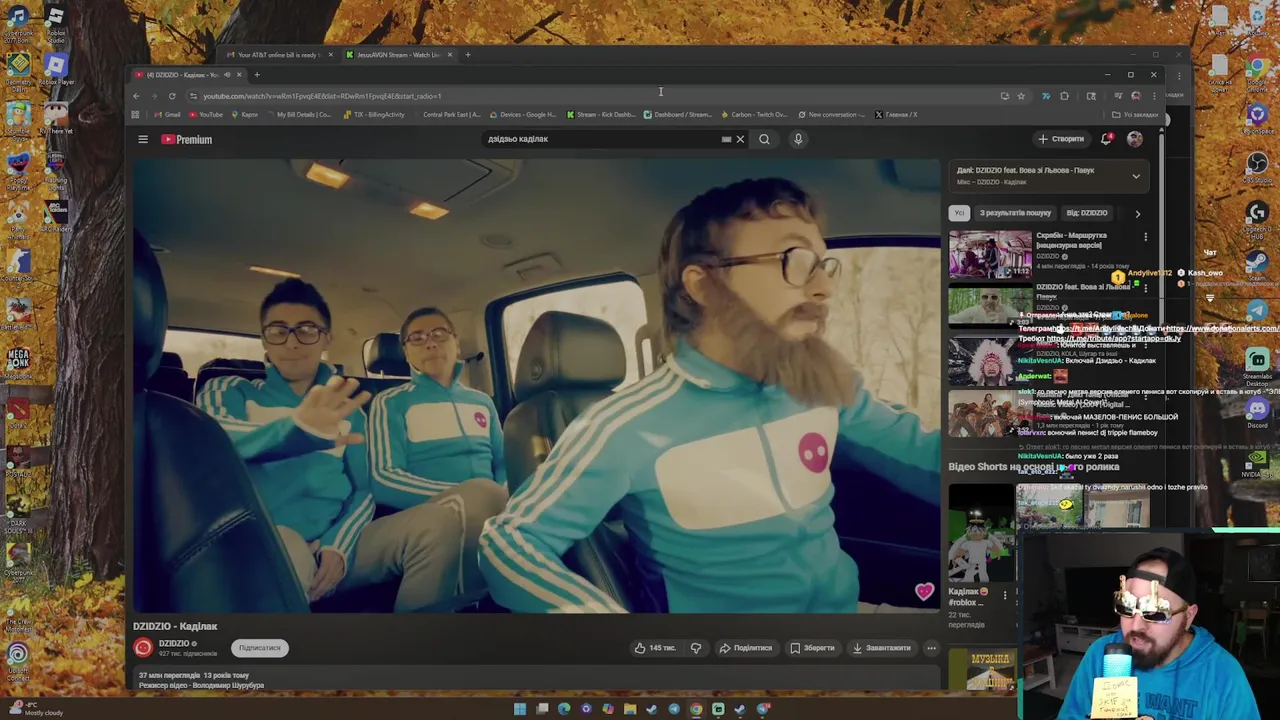Go back in the Chrome browser
This screenshot has height=720, width=1280.
coord(136,96)
